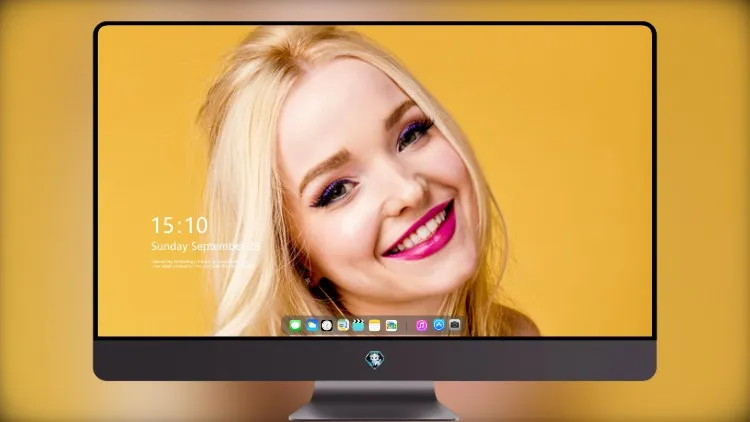The height and width of the screenshot is (422, 750).
Task: Launch the clapperboard video app in the dock
Action: 358,326
